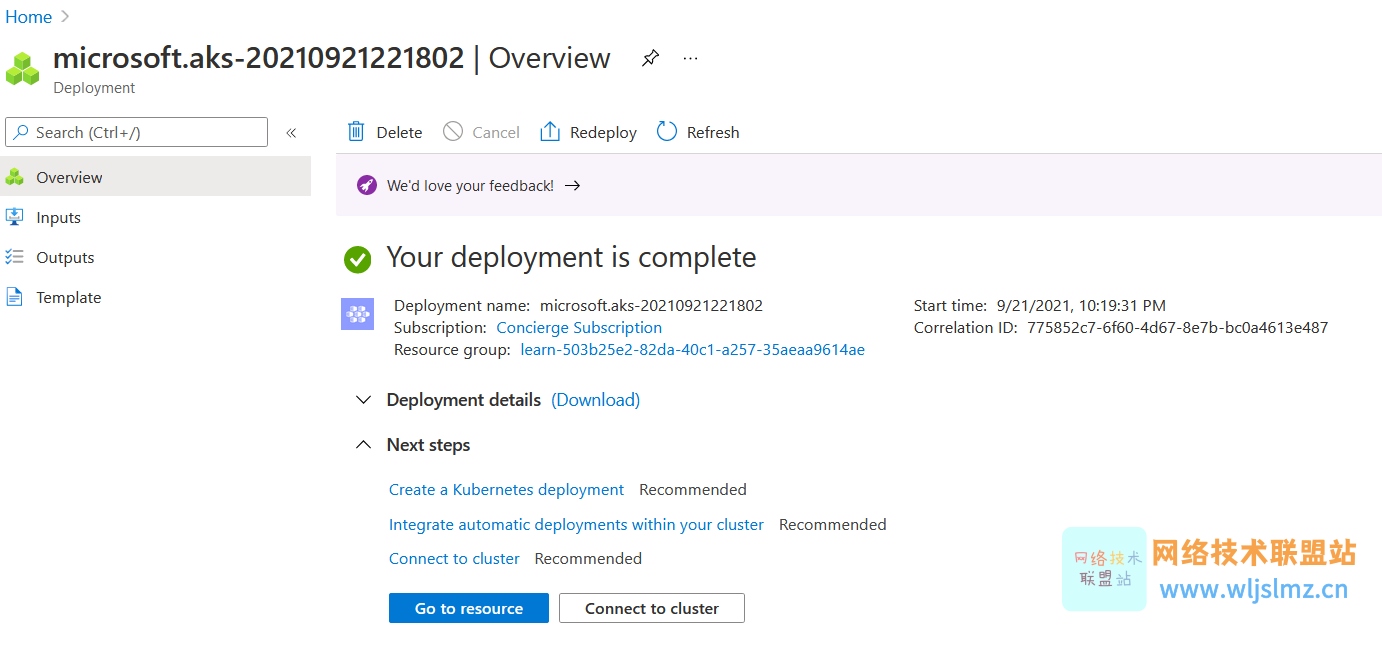Click the green deployment complete checkmark
The height and width of the screenshot is (667, 1382).
(x=357, y=259)
